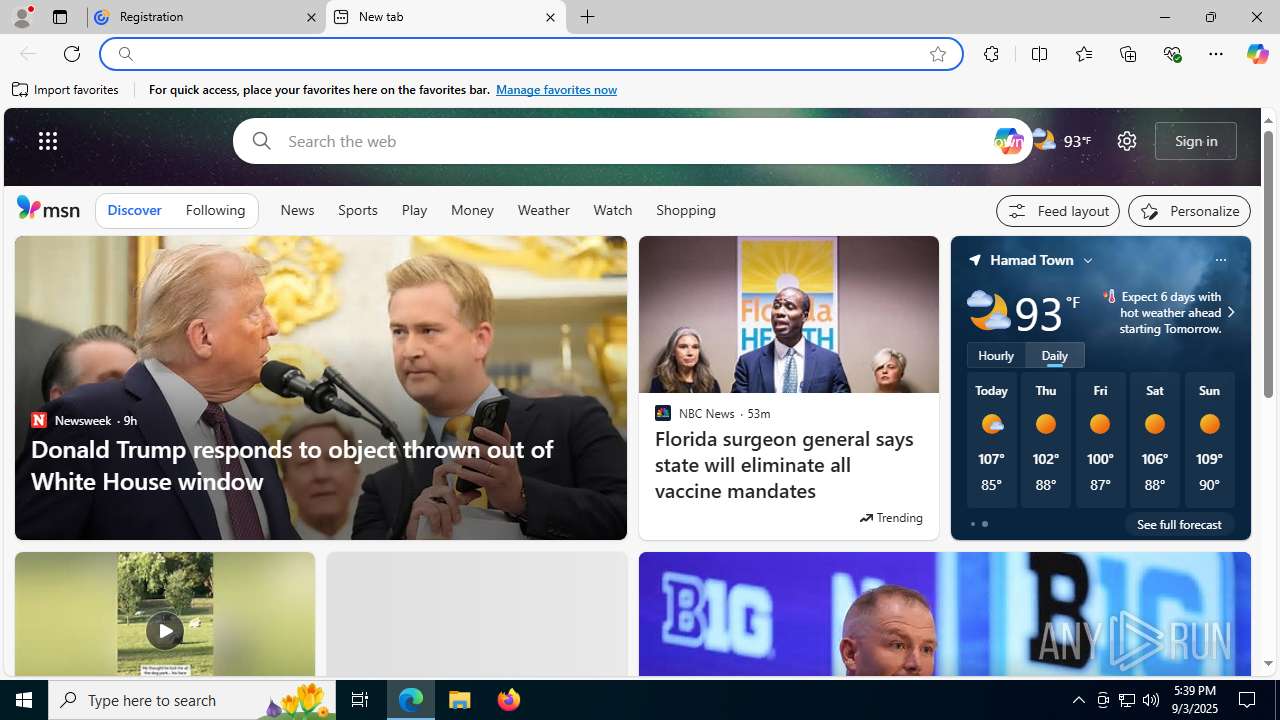Expand the Hamad Town location dropdown
This screenshot has height=720, width=1280.
point(1088,260)
